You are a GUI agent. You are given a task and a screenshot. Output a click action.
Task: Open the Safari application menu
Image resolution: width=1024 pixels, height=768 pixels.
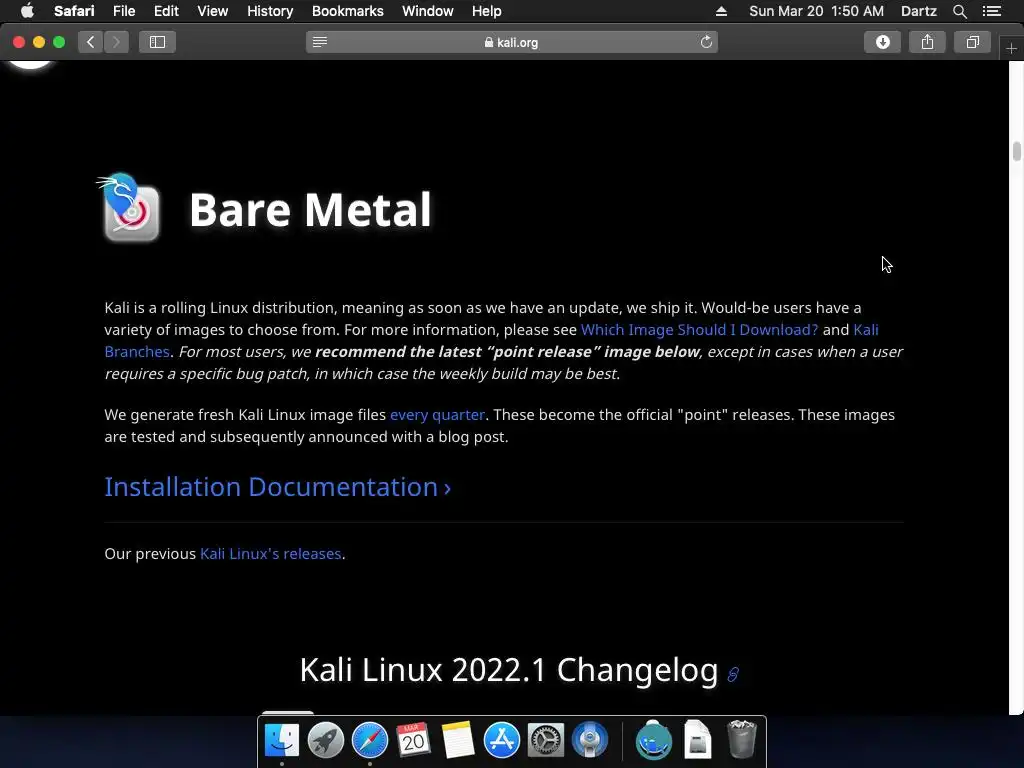[74, 11]
